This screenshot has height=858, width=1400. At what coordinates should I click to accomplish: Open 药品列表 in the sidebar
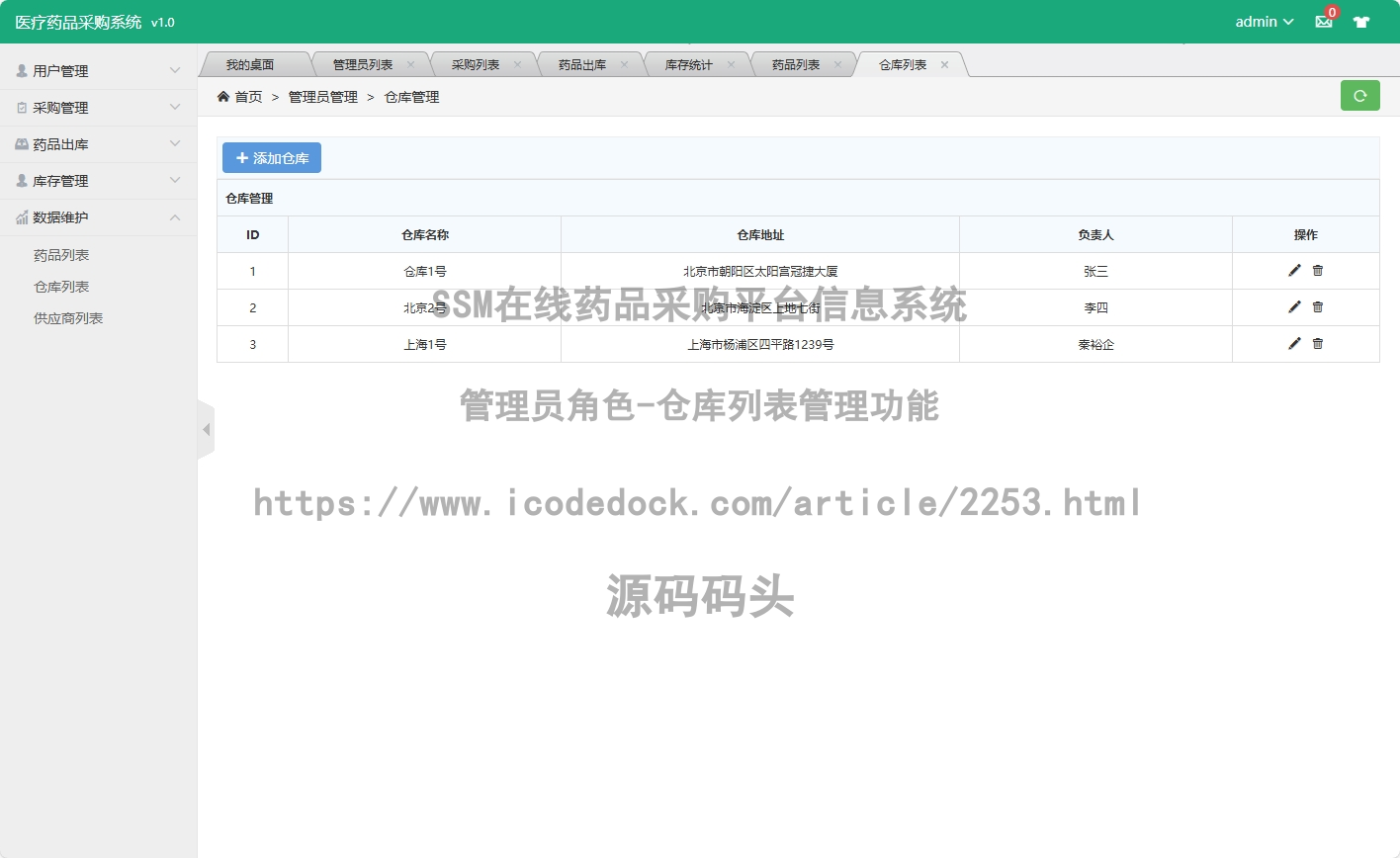pyautogui.click(x=61, y=255)
